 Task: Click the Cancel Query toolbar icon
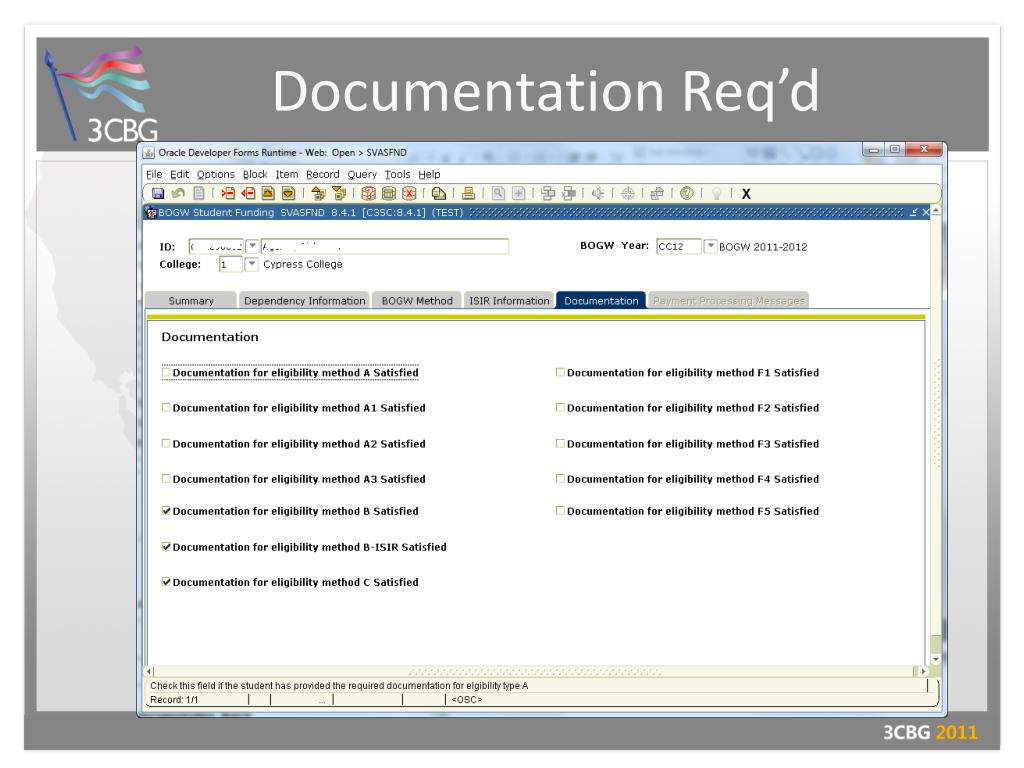coord(408,193)
